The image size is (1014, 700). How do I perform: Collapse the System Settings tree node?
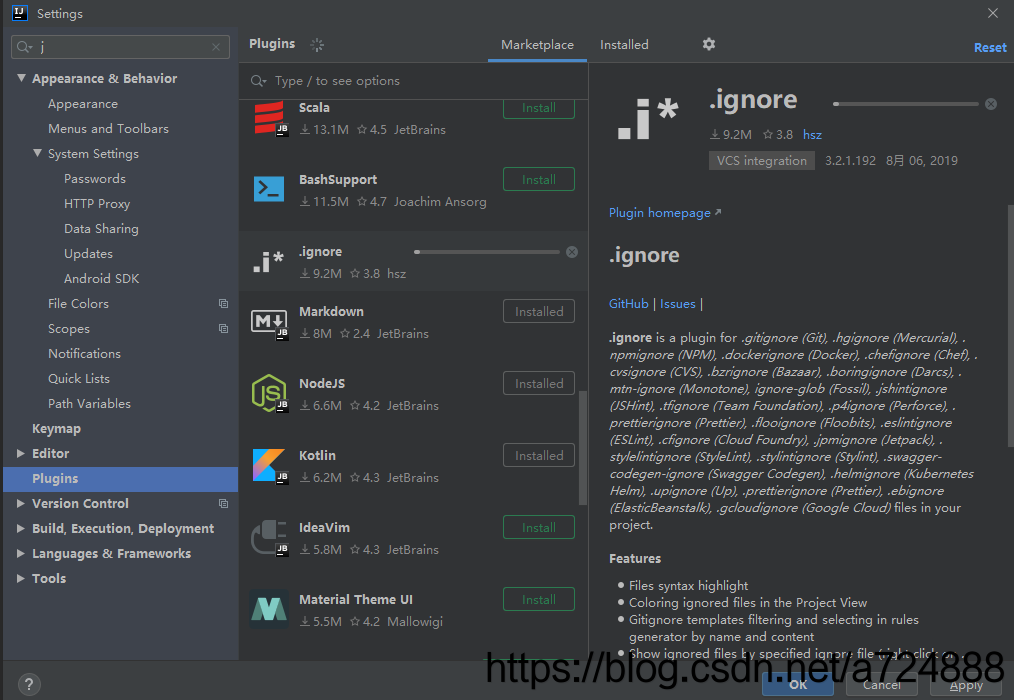coord(38,153)
